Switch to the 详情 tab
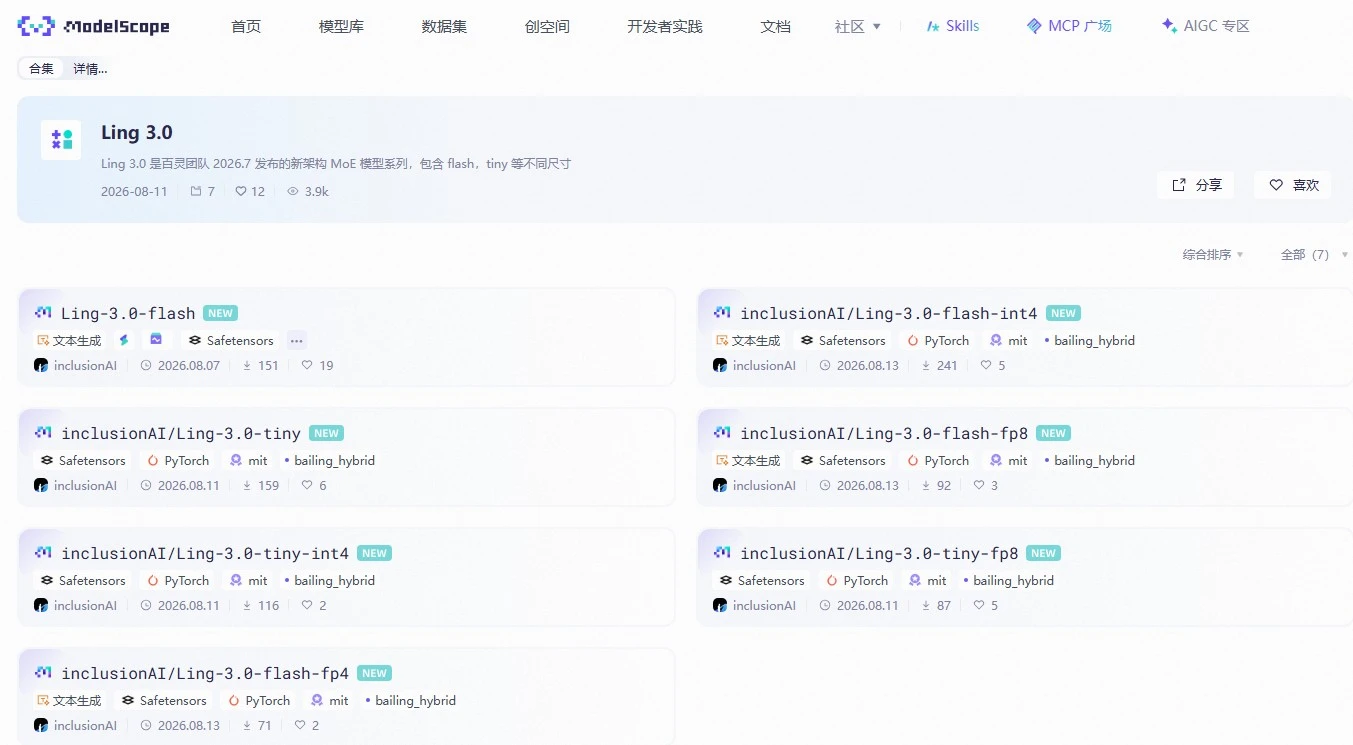The image size is (1353, 745). [x=90, y=68]
